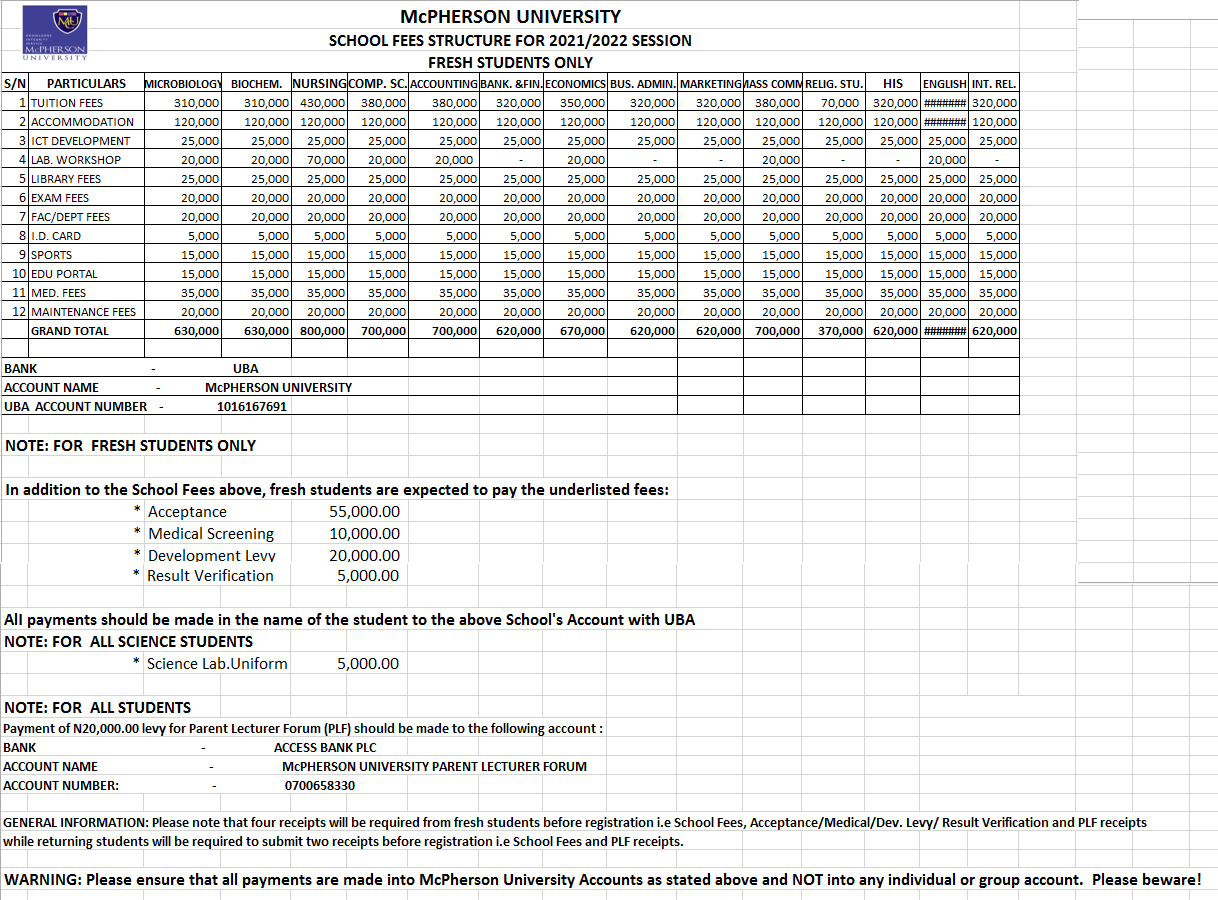Screen dimensions: 1218x900
Task: Click the SPORTS row label
Action: [52, 255]
